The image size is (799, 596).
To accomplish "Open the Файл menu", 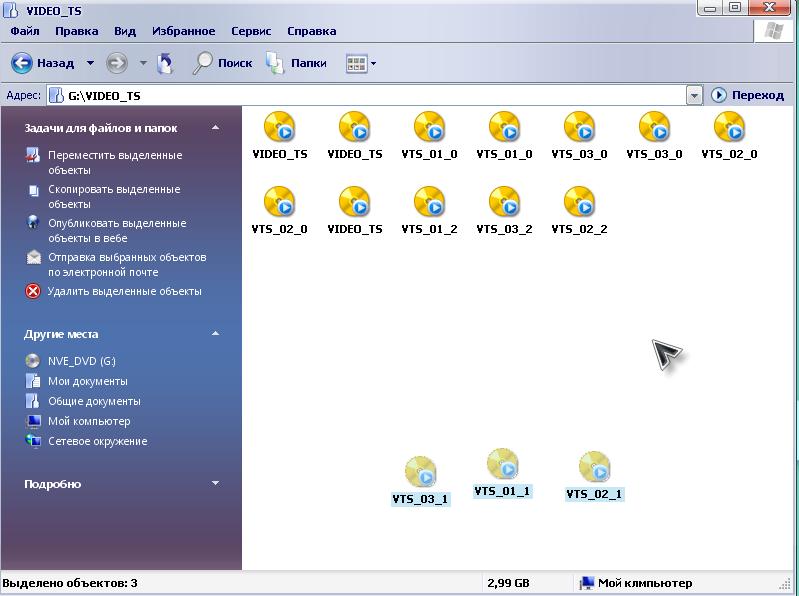I will click(x=25, y=31).
